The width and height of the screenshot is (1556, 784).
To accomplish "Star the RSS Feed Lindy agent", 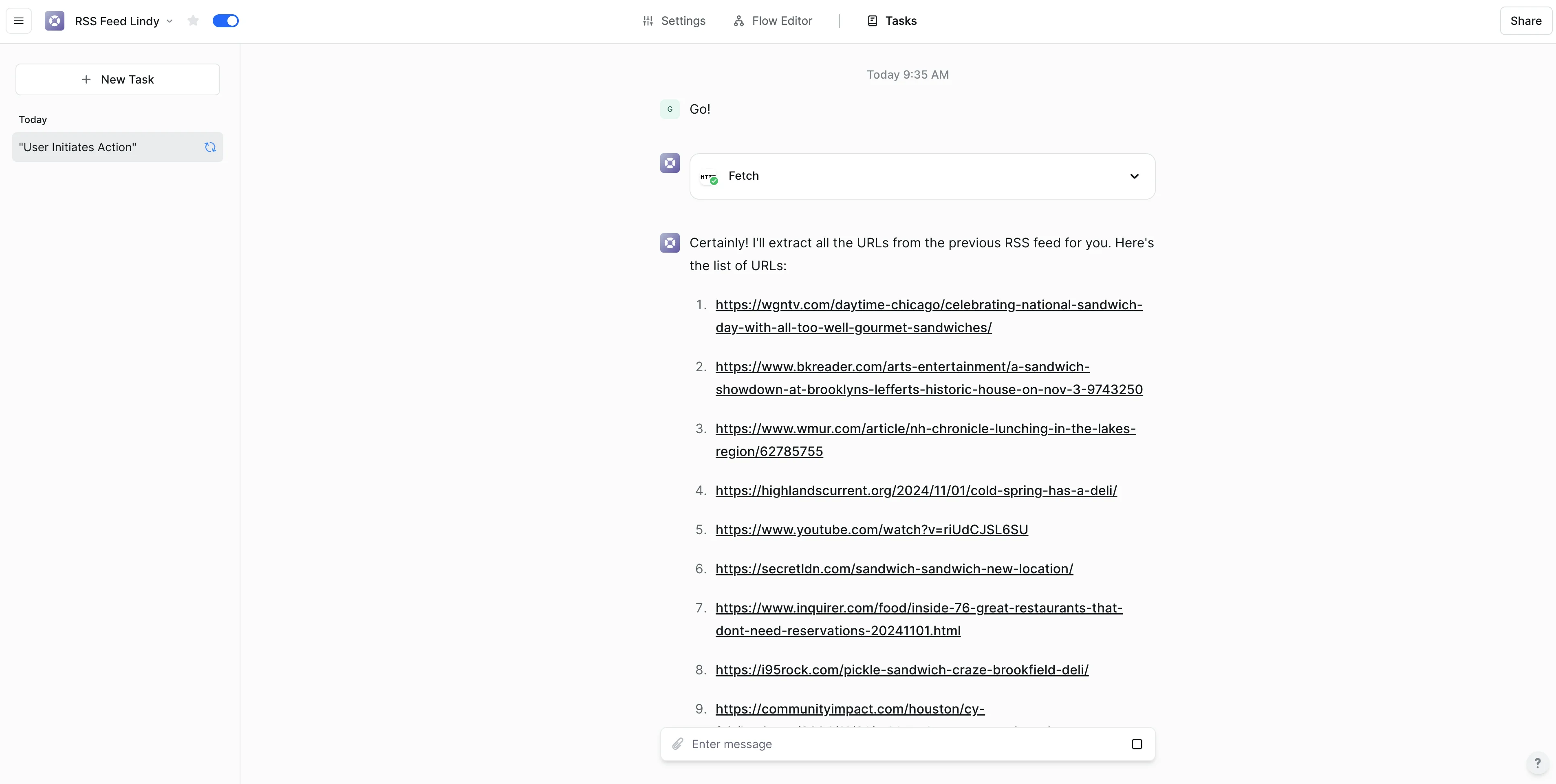I will click(193, 21).
